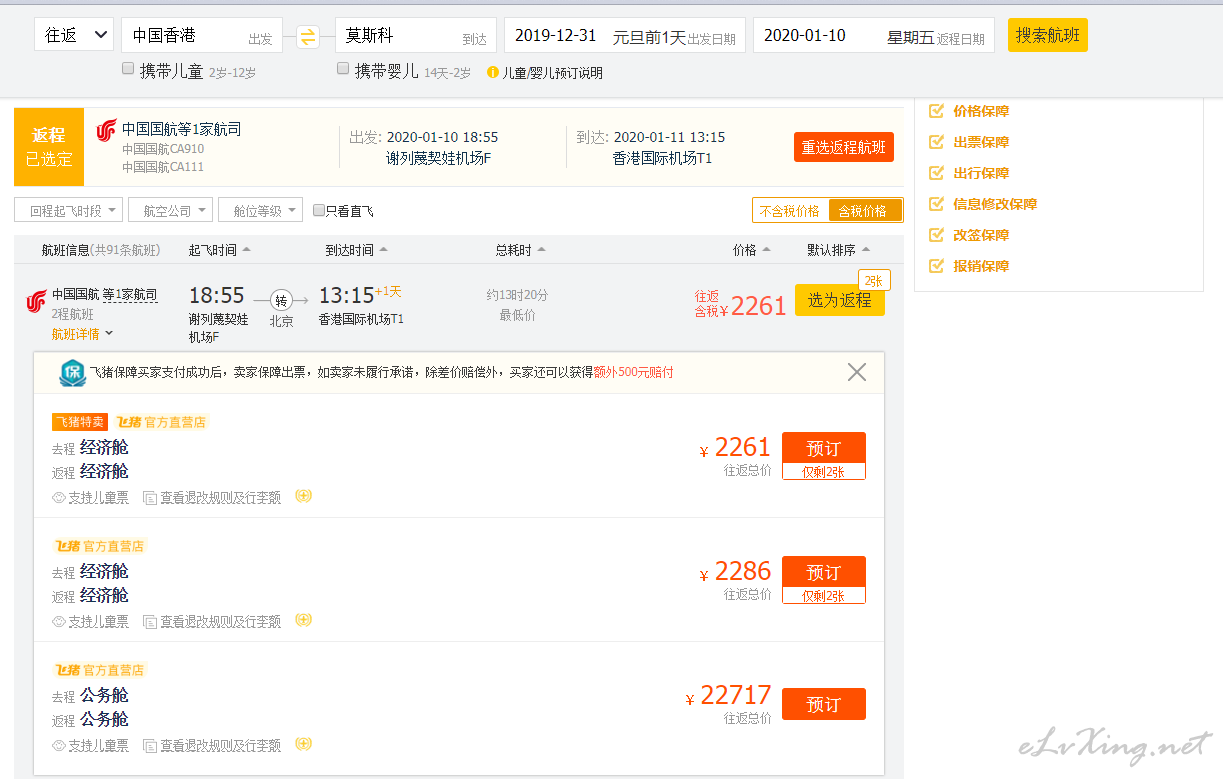This screenshot has width=1223, height=779.
Task: Sort flights by 总耗时 duration
Action: coord(521,250)
